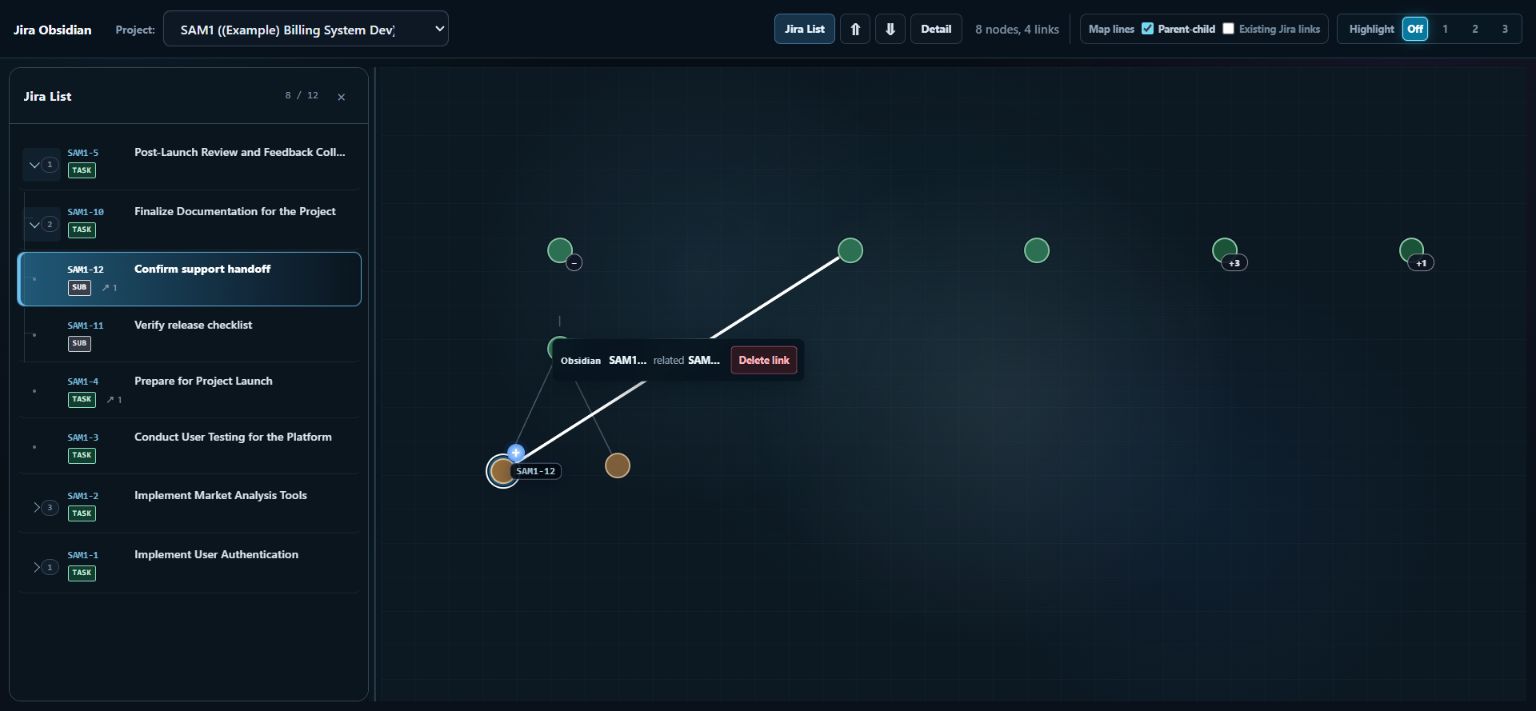Click the SAM1-3 issue key

pos(83,438)
